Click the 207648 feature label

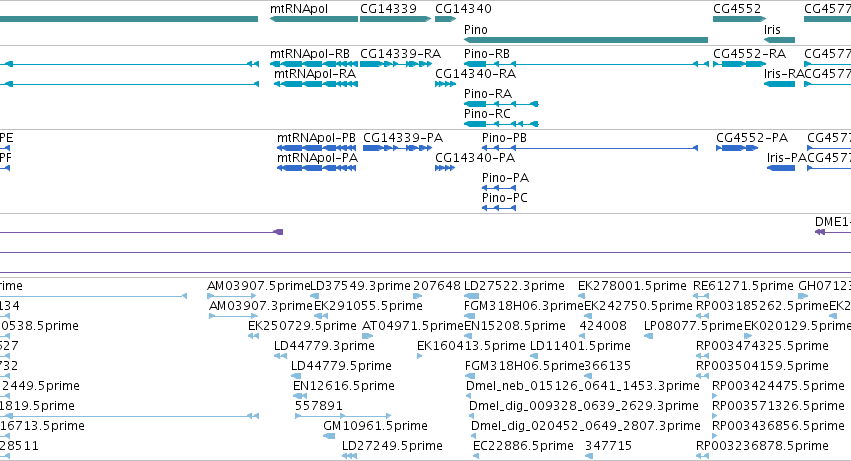point(437,286)
